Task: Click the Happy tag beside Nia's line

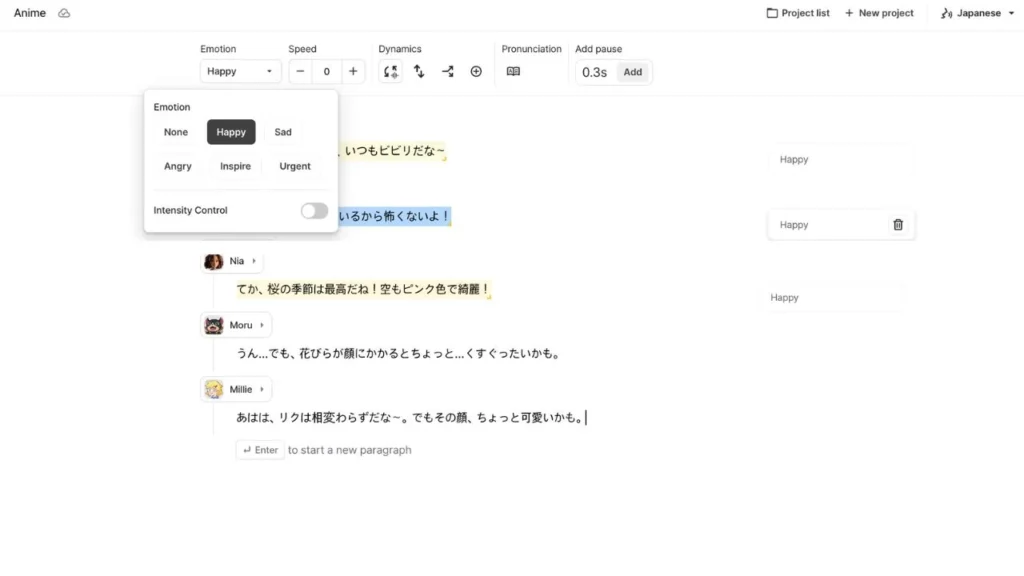Action: 836,297
